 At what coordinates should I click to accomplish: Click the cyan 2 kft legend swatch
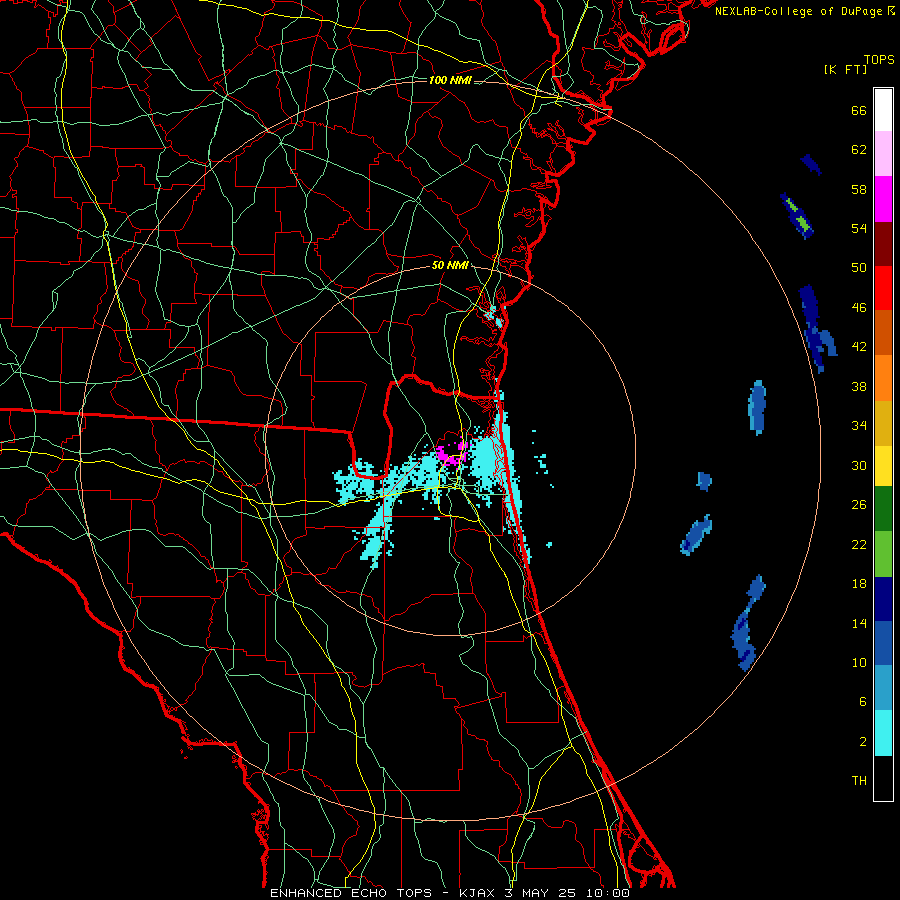[883, 733]
